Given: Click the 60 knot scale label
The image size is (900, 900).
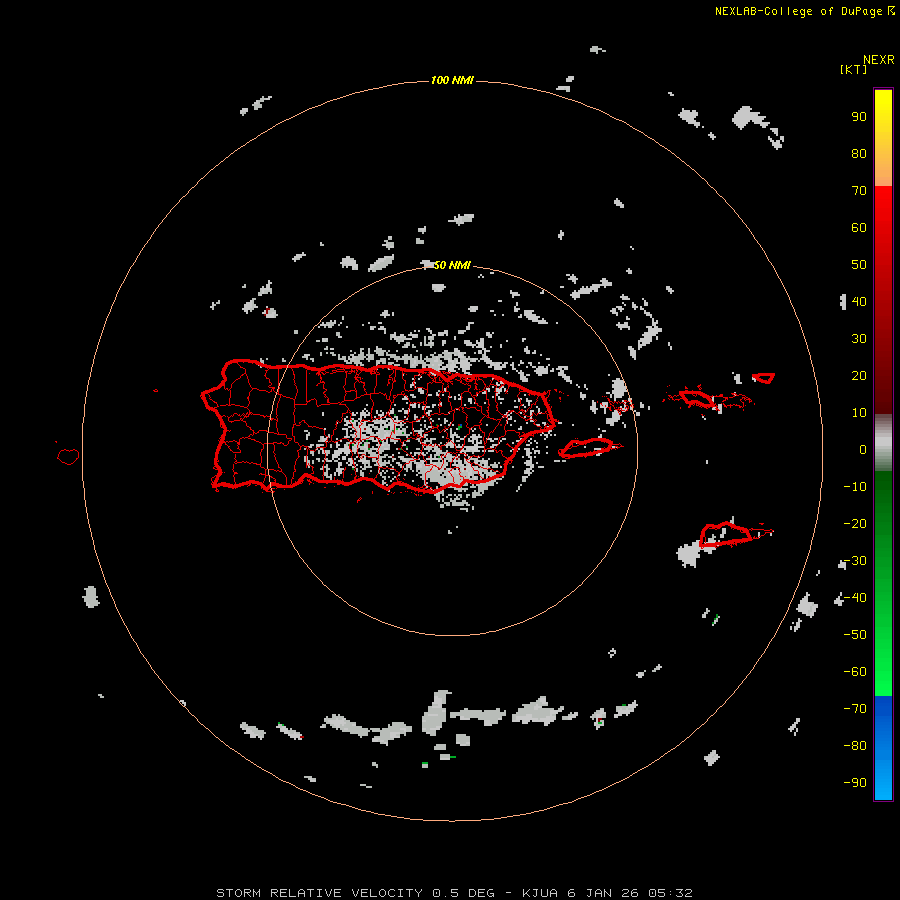Looking at the screenshot, I should pyautogui.click(x=859, y=227).
